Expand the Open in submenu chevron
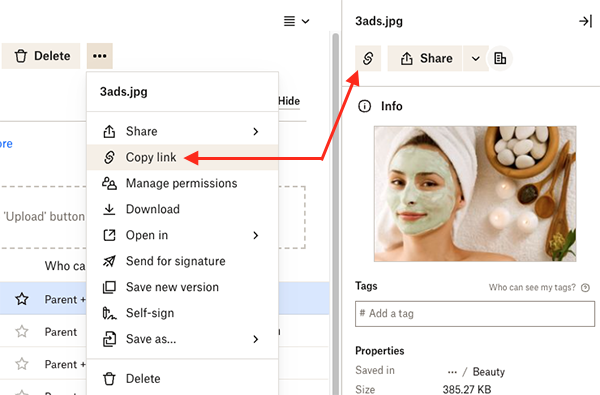Image resolution: width=600 pixels, height=395 pixels. tap(256, 235)
